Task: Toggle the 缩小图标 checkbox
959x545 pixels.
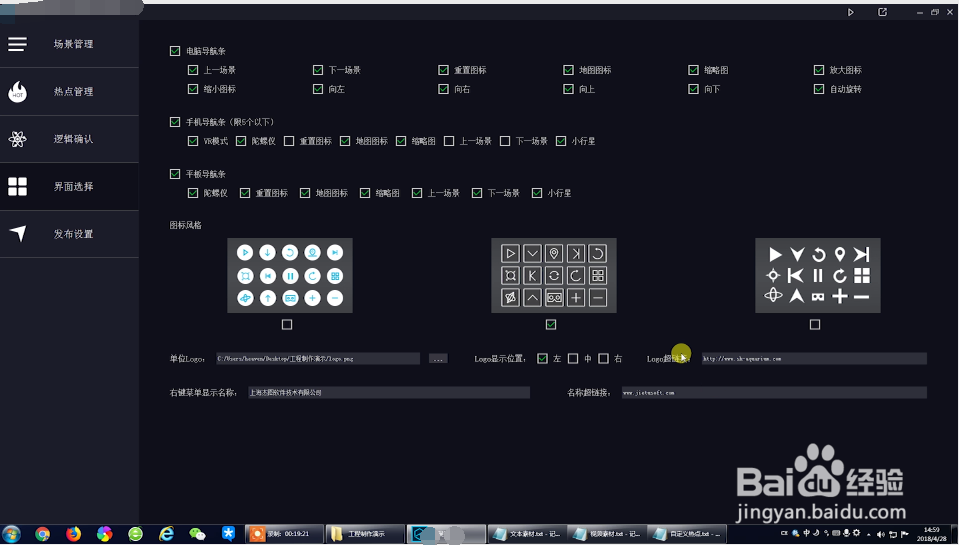Action: (193, 89)
